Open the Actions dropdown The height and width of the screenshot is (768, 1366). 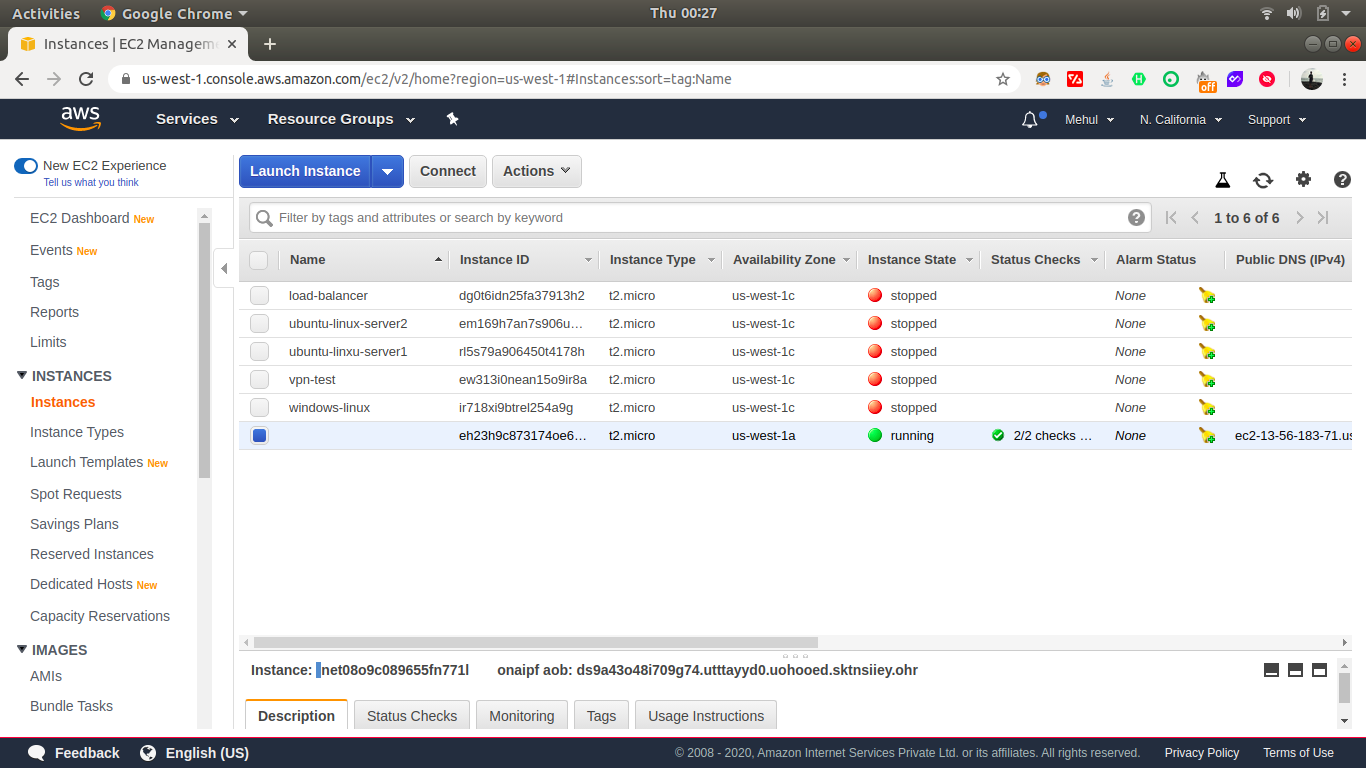click(536, 171)
